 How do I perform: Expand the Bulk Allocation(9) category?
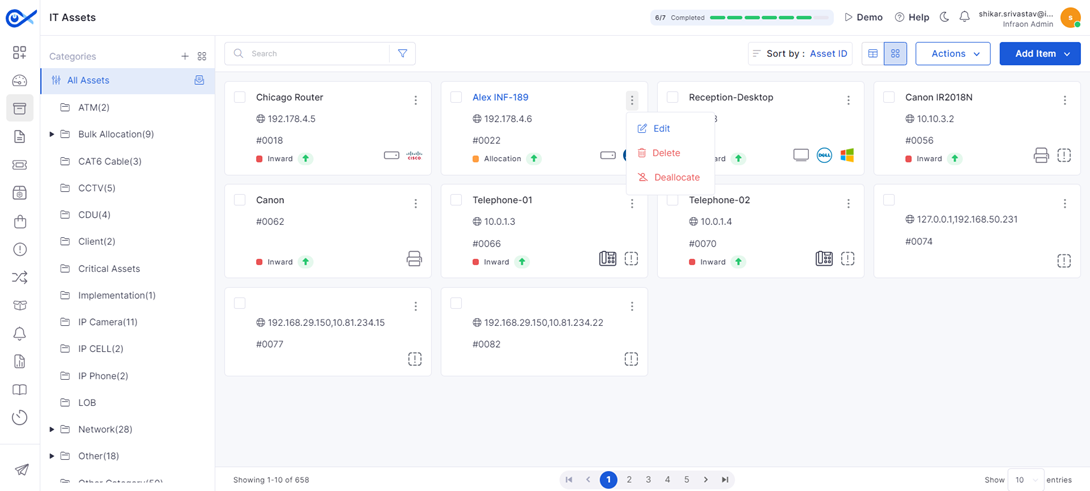pyautogui.click(x=52, y=134)
